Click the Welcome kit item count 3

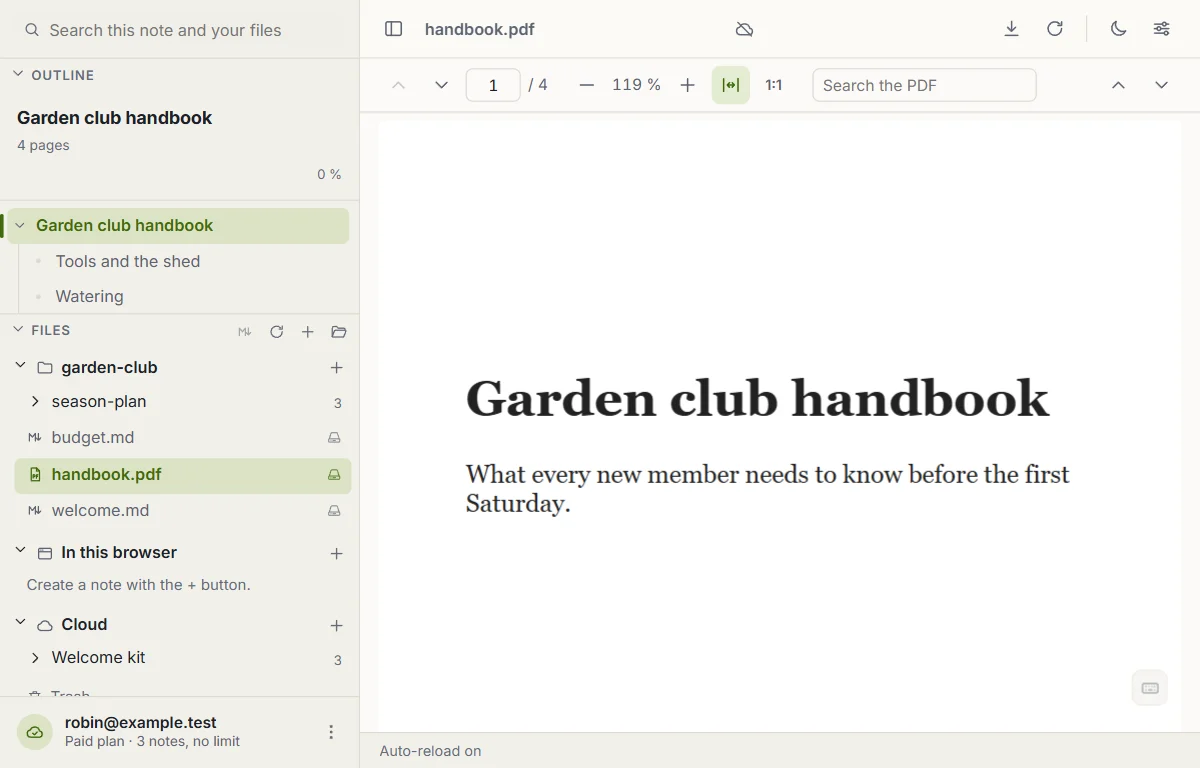click(338, 660)
